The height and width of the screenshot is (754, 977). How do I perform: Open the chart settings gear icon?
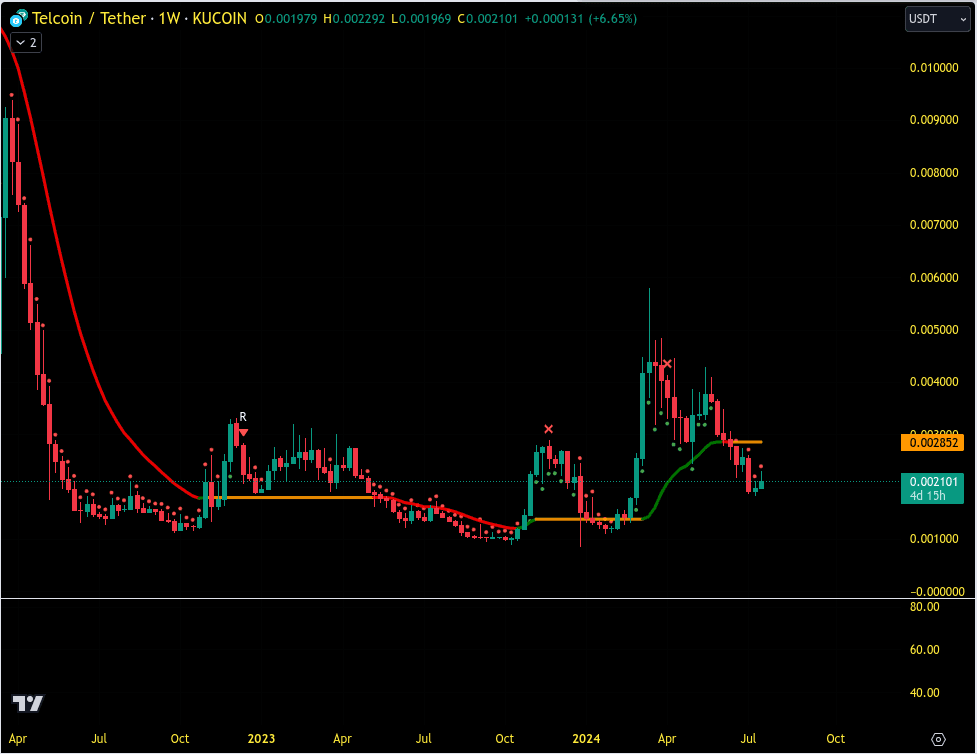click(x=938, y=739)
